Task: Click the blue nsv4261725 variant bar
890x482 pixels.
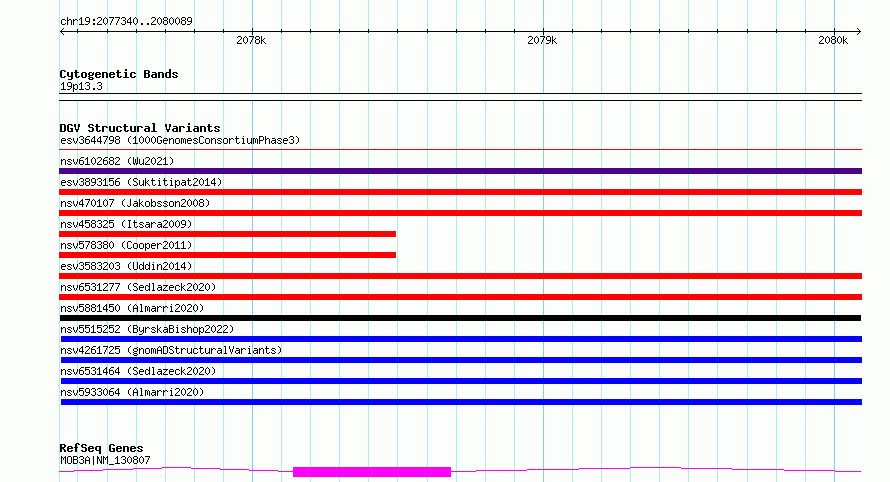Action: pos(461,360)
